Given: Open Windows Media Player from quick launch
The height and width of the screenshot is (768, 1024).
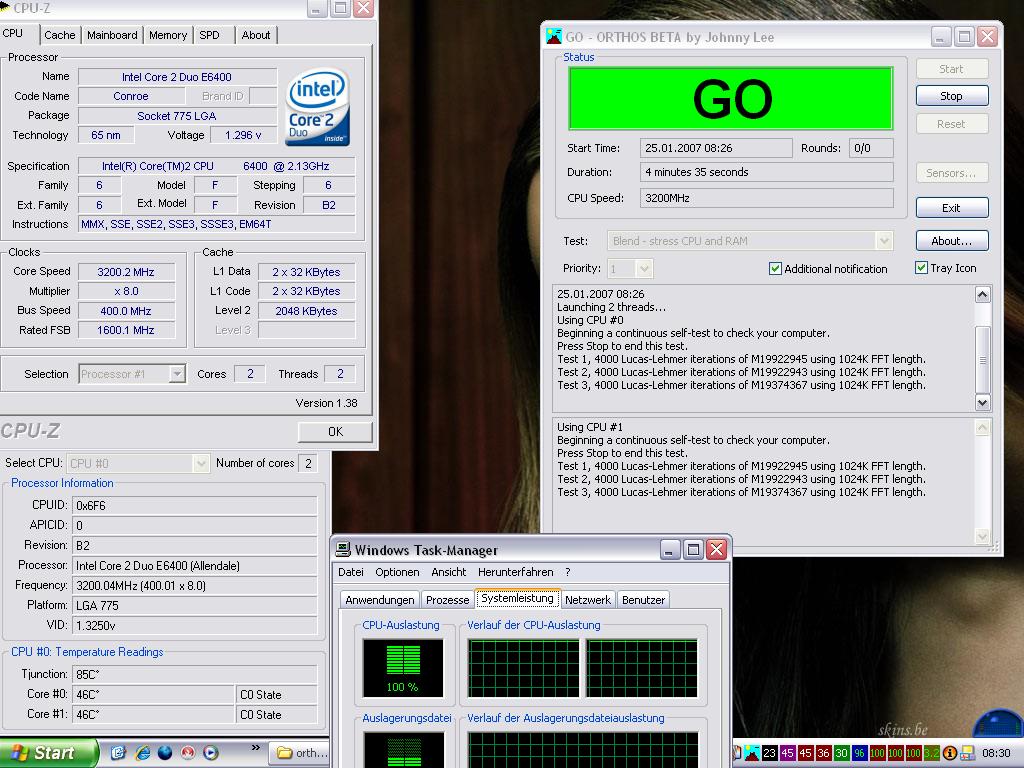Looking at the screenshot, I should [x=210, y=753].
